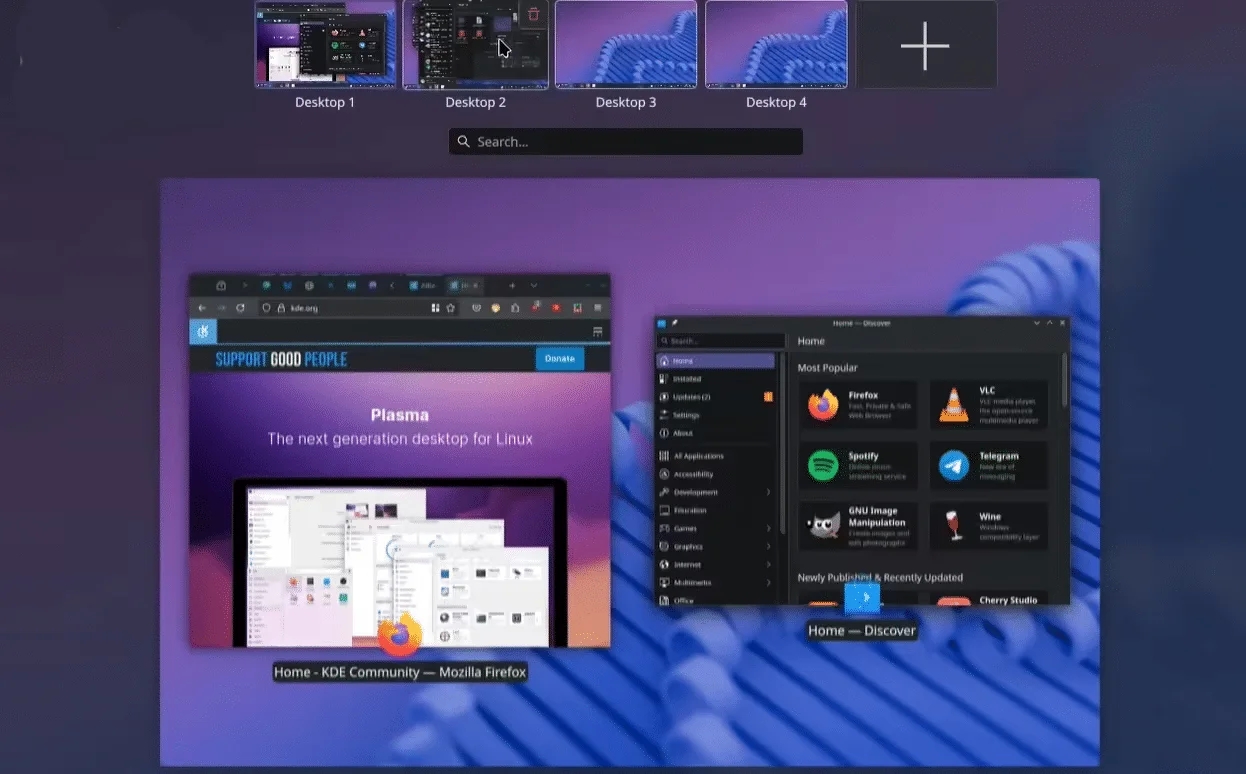
Task: Expand the Internet category chevron
Action: coord(768,564)
